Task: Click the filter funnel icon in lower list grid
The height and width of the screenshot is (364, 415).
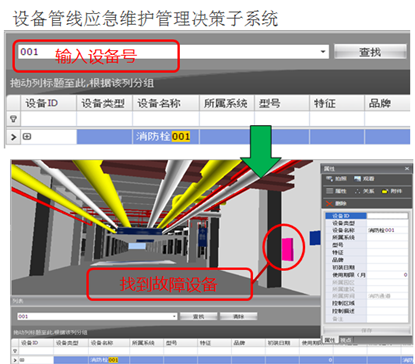Action: pos(15,351)
